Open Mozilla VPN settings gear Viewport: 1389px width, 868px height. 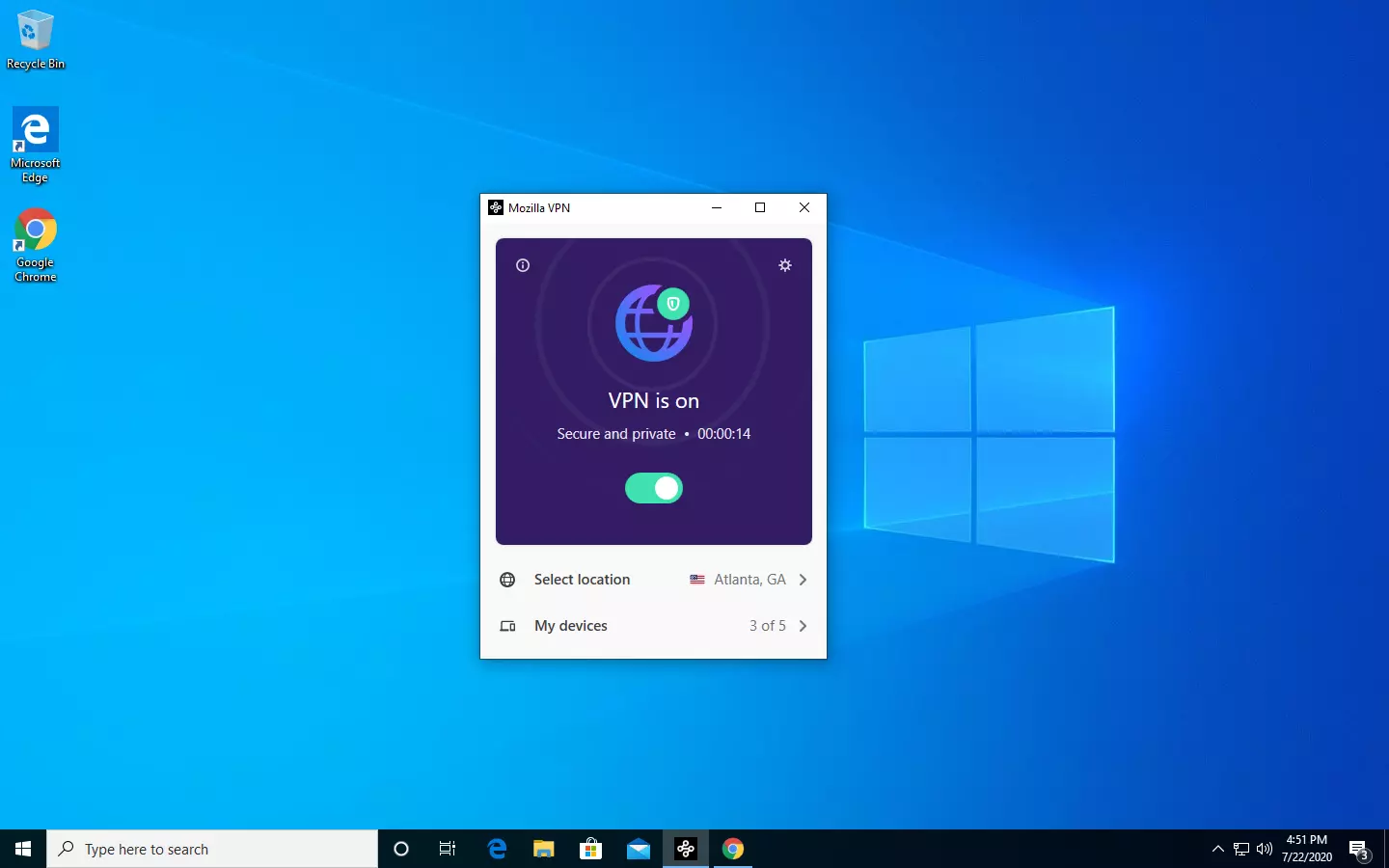(785, 265)
